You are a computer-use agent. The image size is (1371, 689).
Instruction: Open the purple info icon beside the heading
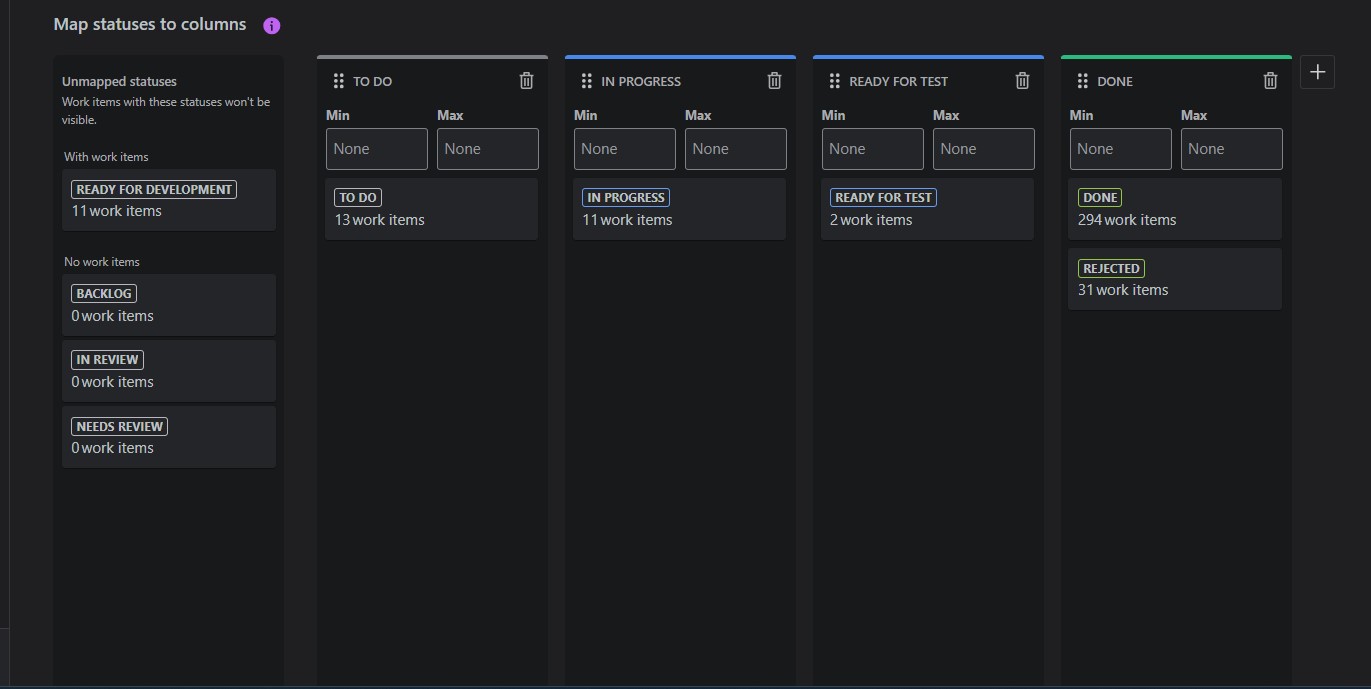[x=272, y=26]
